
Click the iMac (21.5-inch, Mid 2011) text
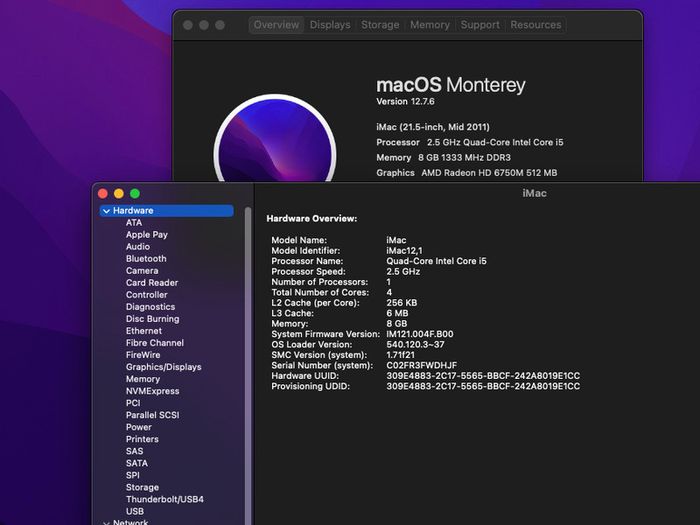pos(433,127)
